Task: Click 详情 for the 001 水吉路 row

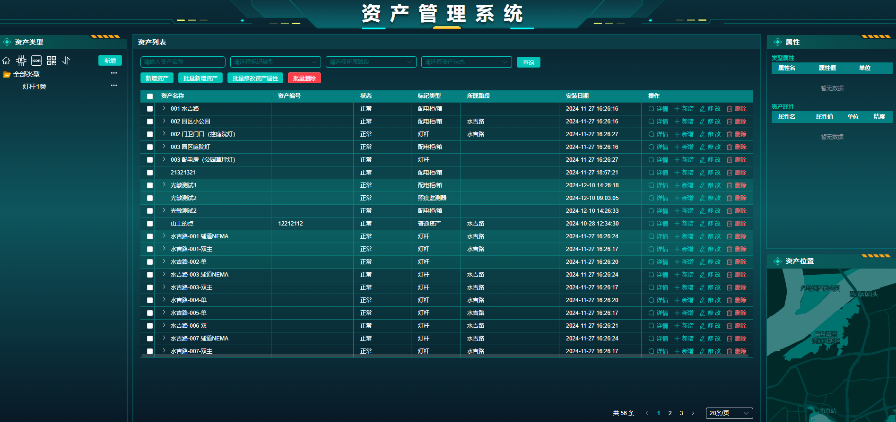Action: tap(658, 108)
